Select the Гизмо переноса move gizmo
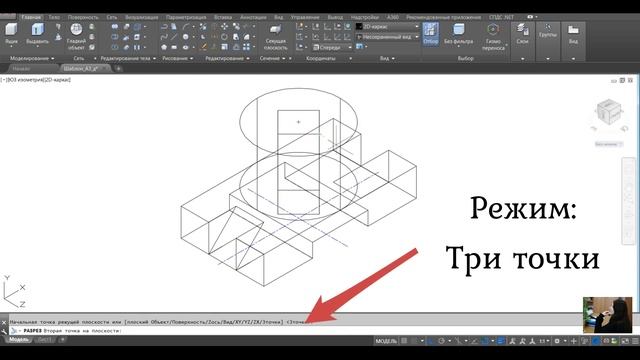Viewport: 640px width, 360px height. pos(493,37)
